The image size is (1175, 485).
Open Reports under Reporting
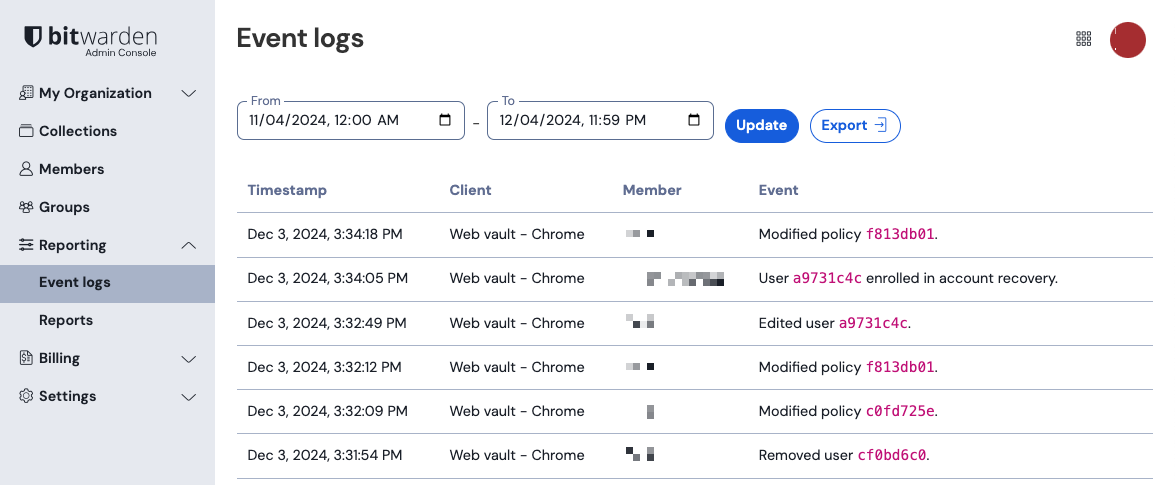point(66,320)
